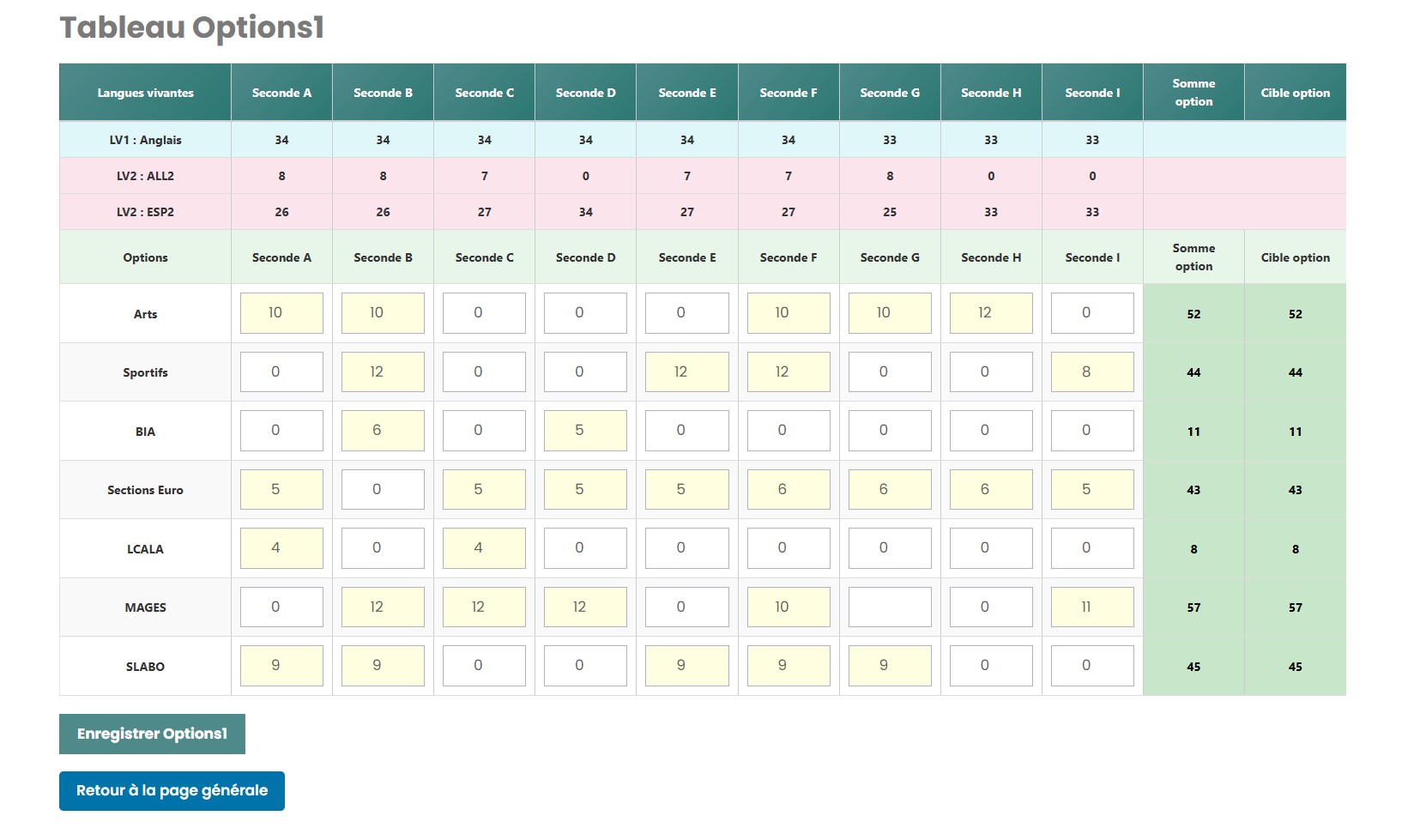Click the LCALA input for Seconde C
Viewport: 1414px width, 840px height.
tap(484, 548)
